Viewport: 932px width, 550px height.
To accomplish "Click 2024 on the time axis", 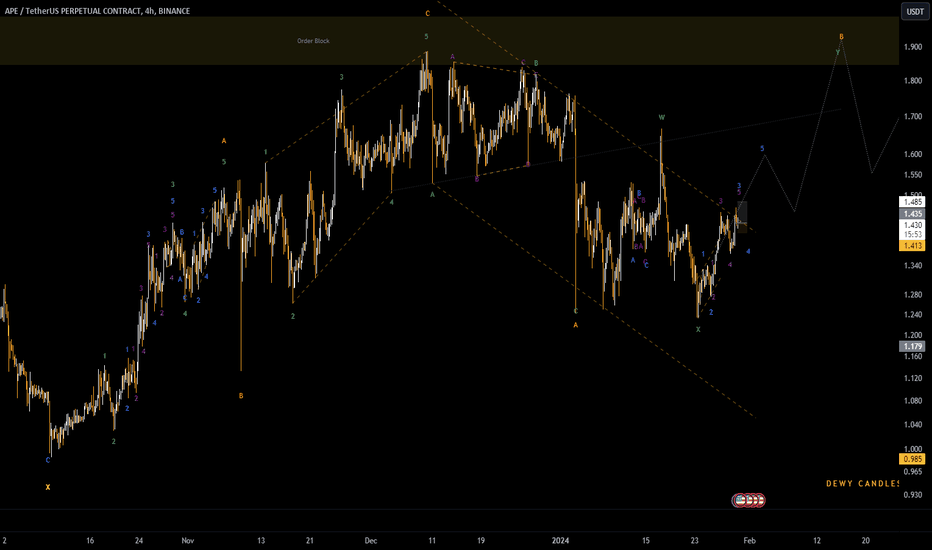I will tap(560, 540).
